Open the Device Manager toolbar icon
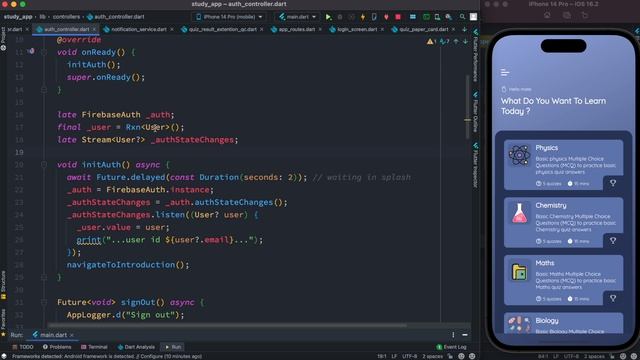The image size is (640, 360). click(437, 17)
